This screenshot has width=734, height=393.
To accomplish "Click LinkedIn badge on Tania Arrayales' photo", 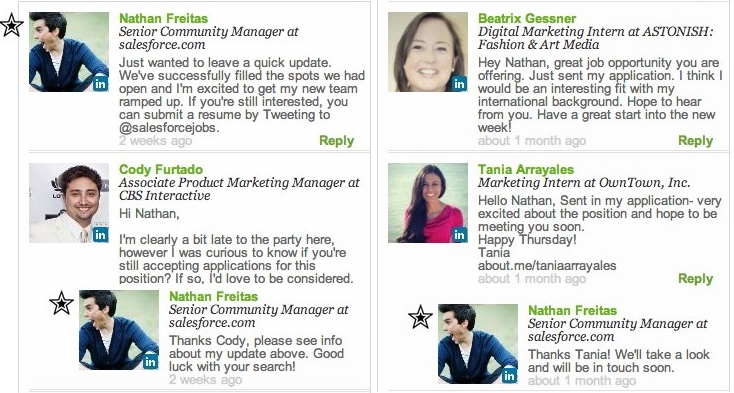I will coord(459,234).
